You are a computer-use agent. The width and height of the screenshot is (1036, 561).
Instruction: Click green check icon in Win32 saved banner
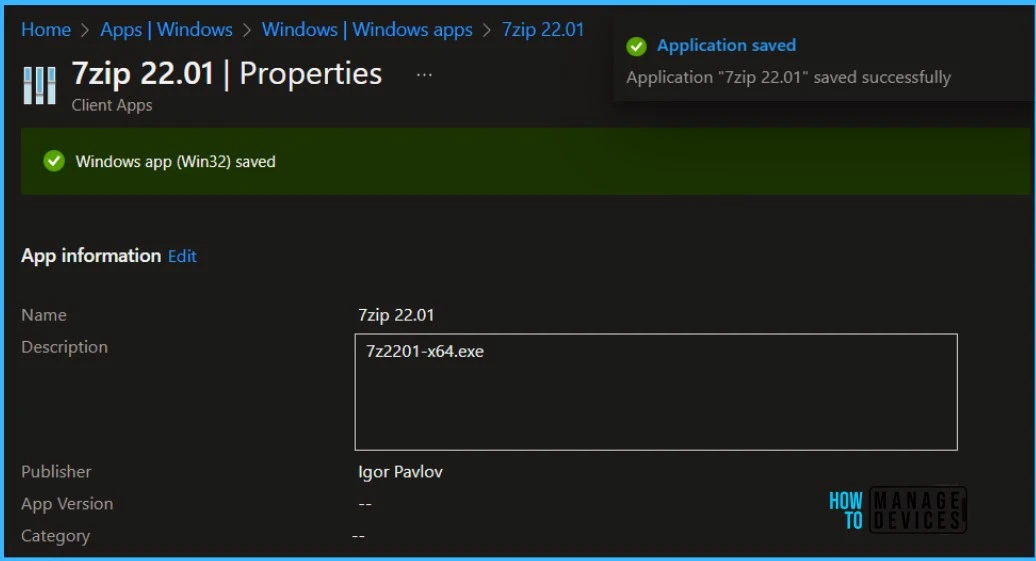(54, 161)
